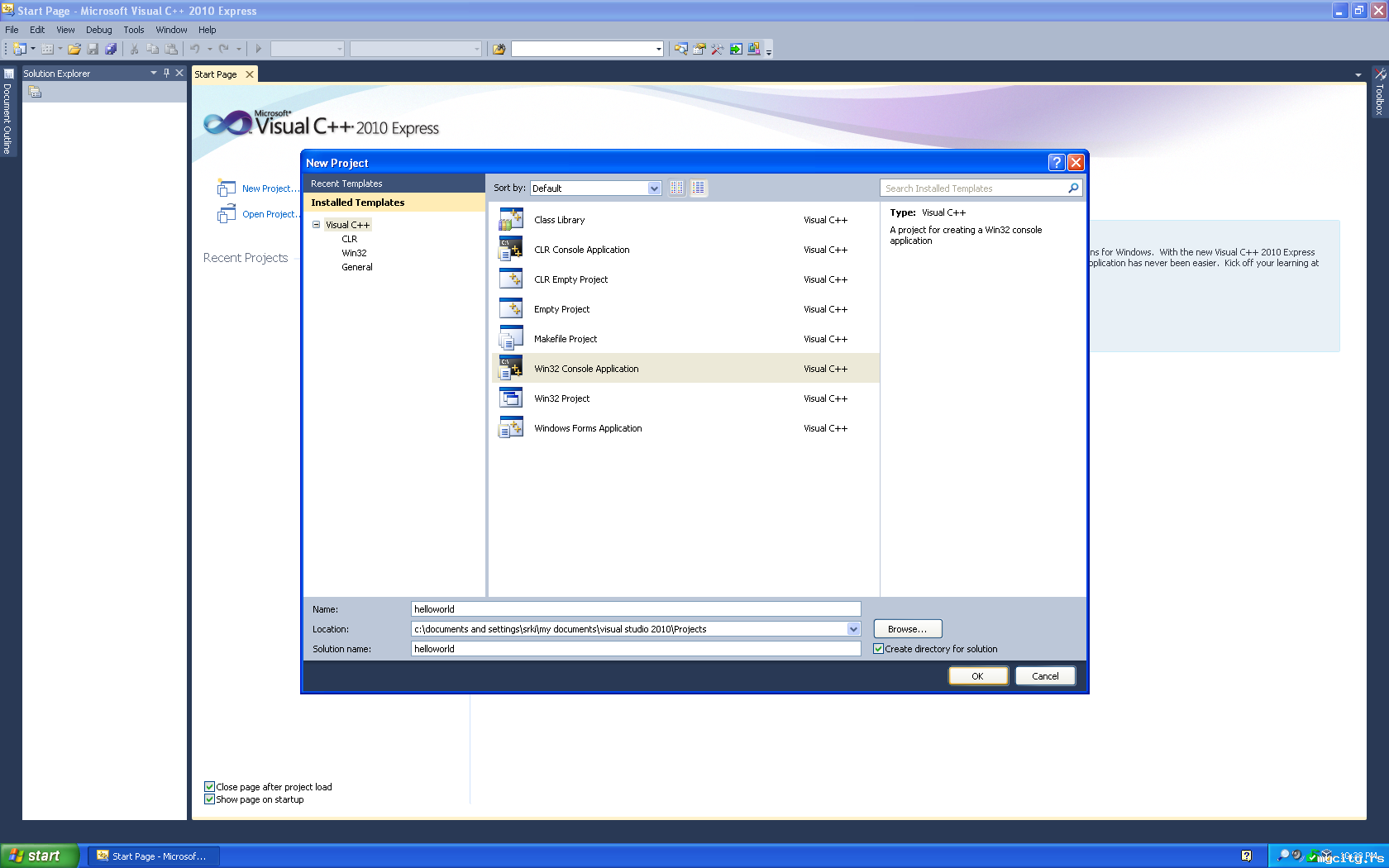Click OK in the New Project dialog
The height and width of the screenshot is (868, 1389).
tap(978, 676)
